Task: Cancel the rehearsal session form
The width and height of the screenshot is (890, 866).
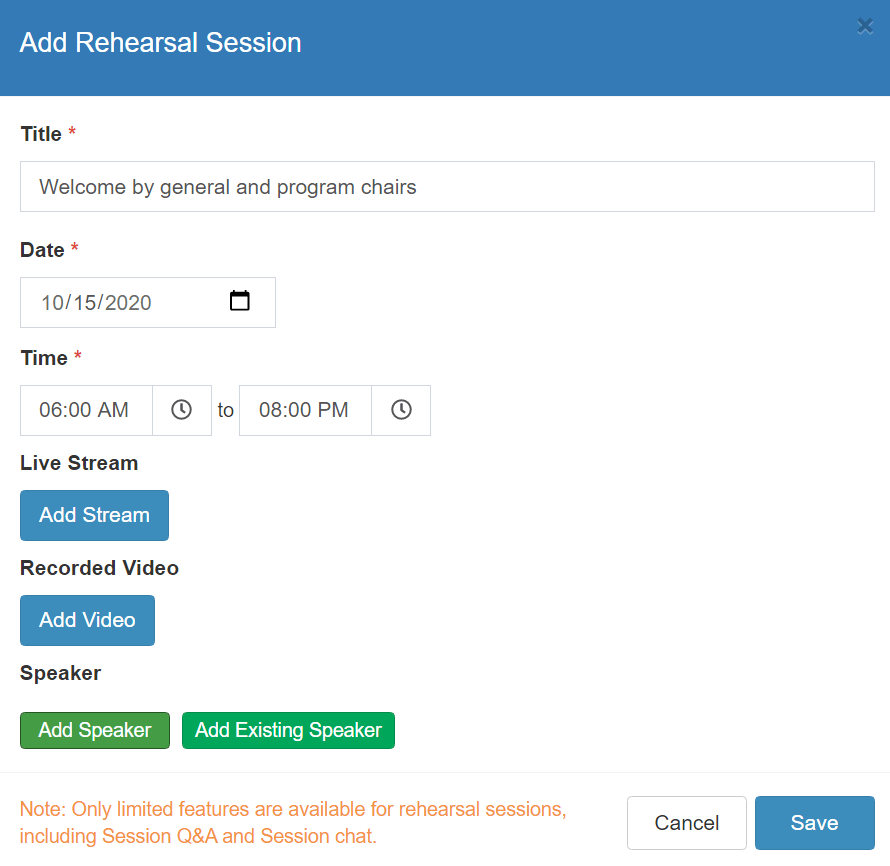Action: pos(686,823)
